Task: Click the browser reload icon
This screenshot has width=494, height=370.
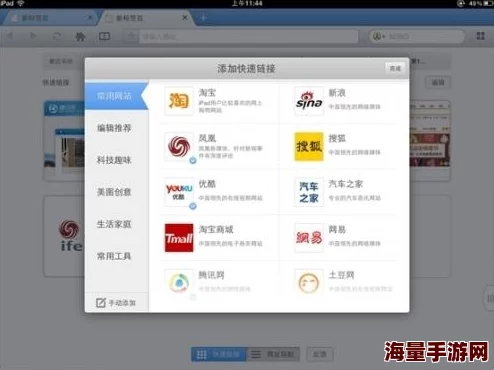Action: click(x=57, y=36)
